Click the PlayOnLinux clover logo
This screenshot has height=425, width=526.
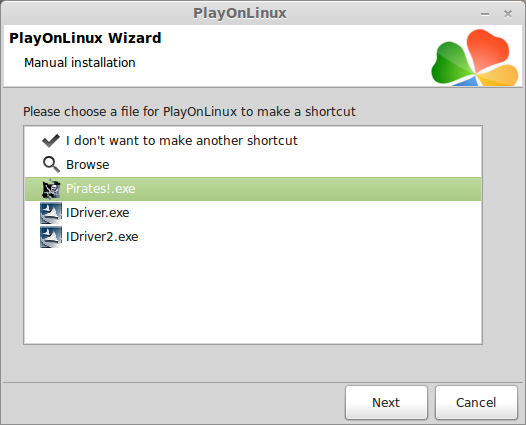(475, 57)
